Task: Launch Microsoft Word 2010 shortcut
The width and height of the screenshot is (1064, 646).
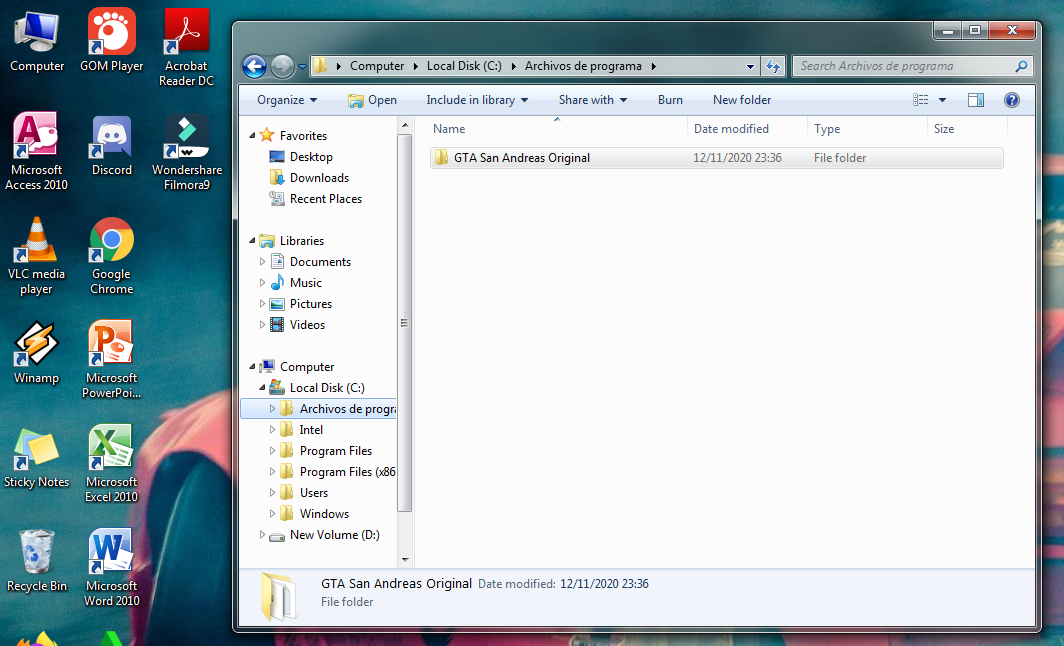Action: 112,568
